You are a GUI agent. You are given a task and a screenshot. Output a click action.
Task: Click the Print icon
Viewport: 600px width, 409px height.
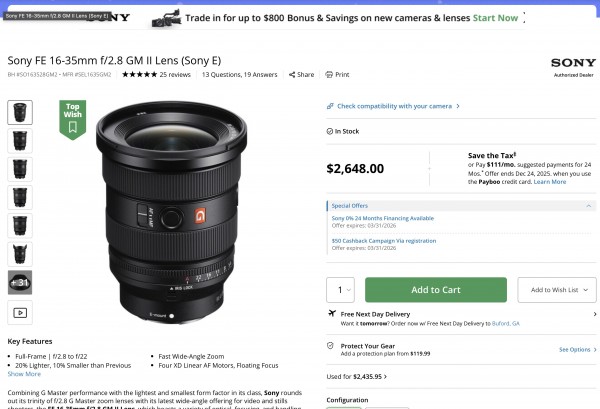330,74
